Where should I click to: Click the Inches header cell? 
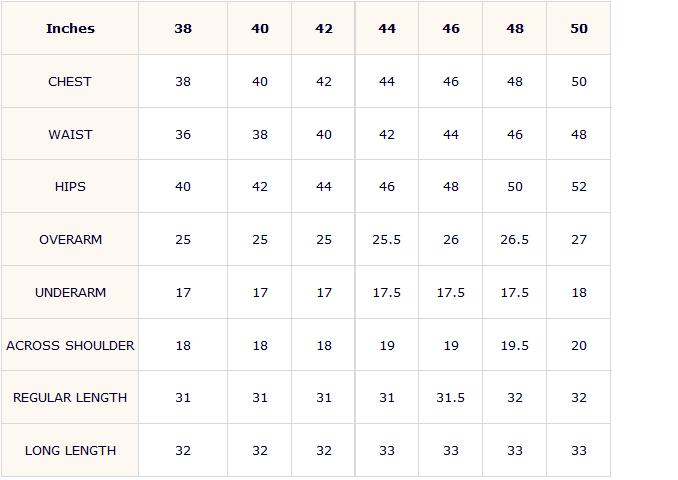[x=70, y=29]
